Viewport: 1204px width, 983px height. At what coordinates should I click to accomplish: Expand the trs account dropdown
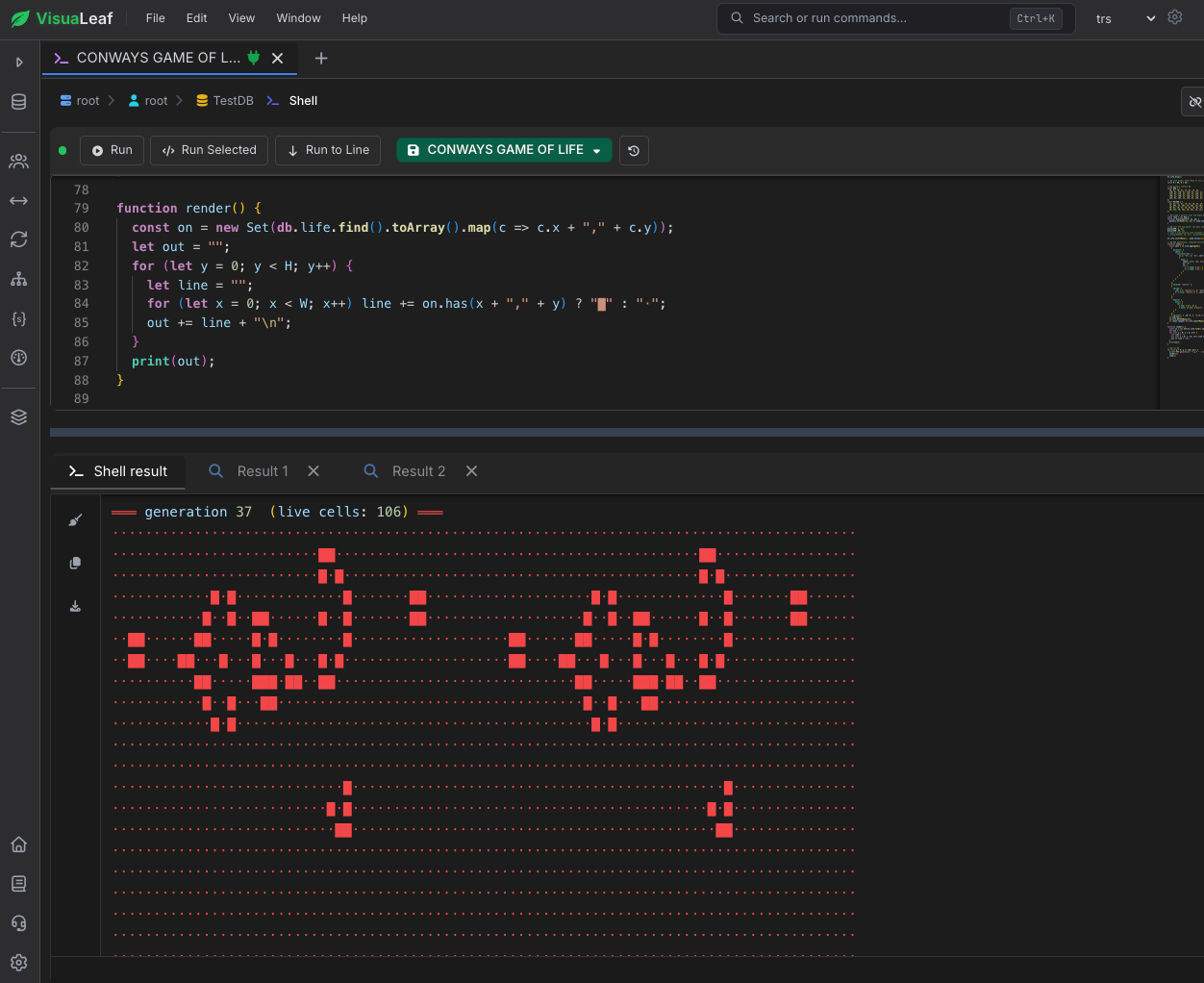(x=1125, y=18)
